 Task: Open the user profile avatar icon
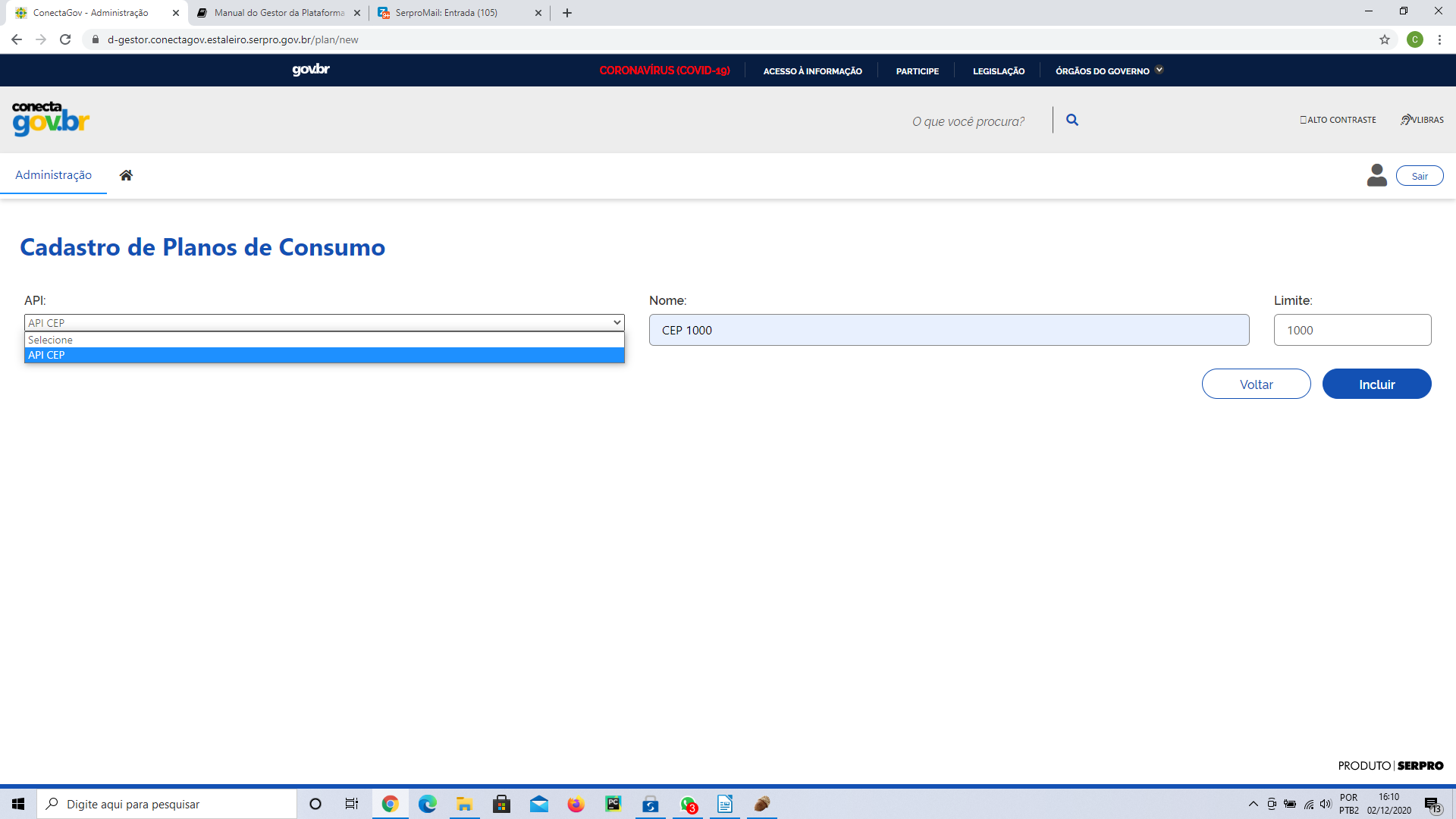point(1376,175)
